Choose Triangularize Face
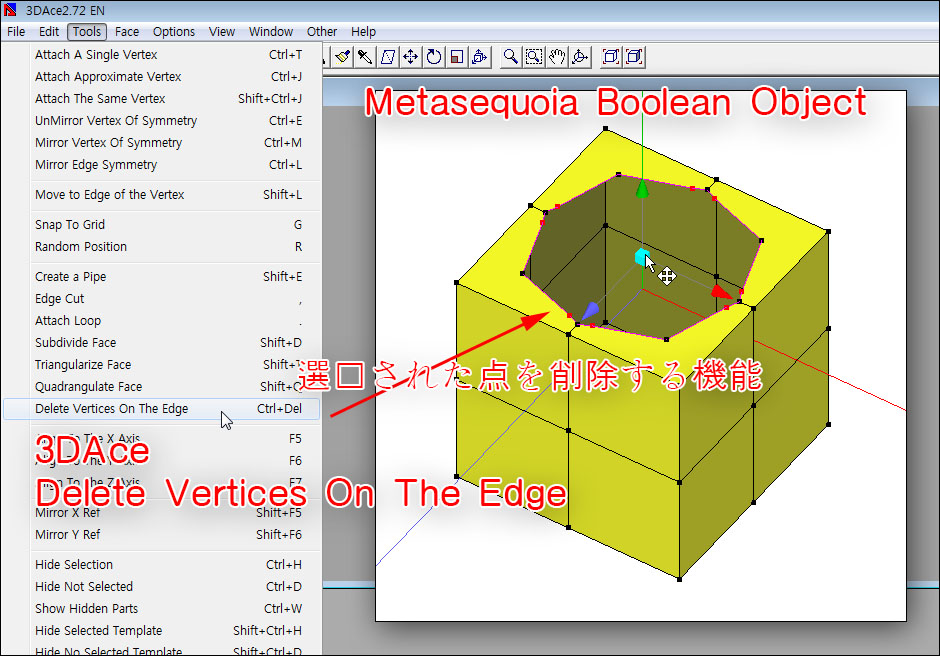 (x=161, y=365)
